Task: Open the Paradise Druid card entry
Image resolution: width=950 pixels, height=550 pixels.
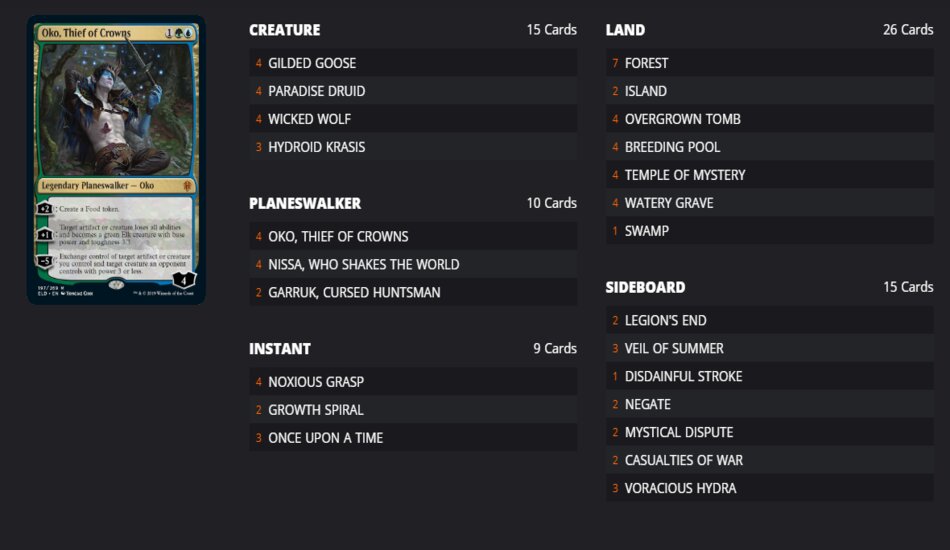Action: (x=413, y=91)
